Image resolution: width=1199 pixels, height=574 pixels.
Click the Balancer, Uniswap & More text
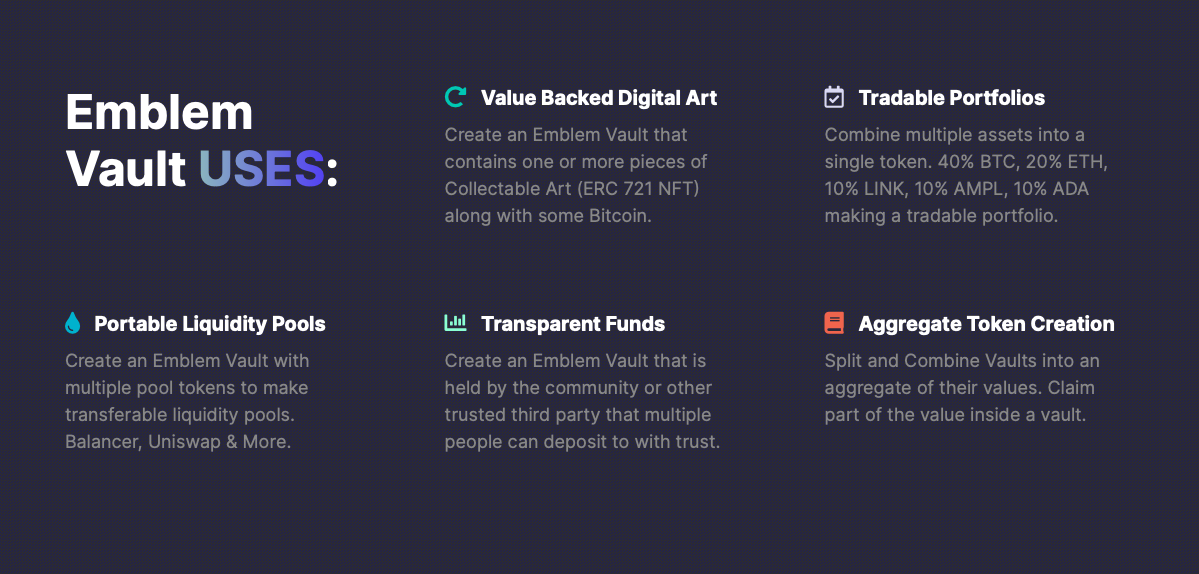(x=178, y=442)
